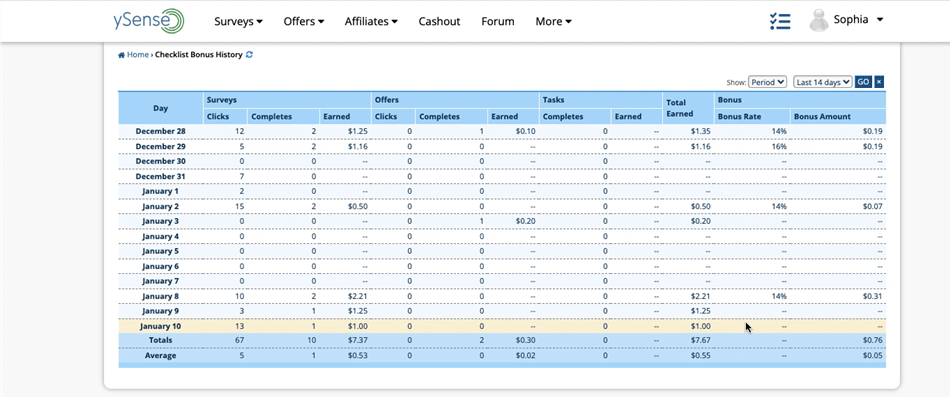Click the $0.55 average total earned
The height and width of the screenshot is (397, 950).
[x=700, y=356]
